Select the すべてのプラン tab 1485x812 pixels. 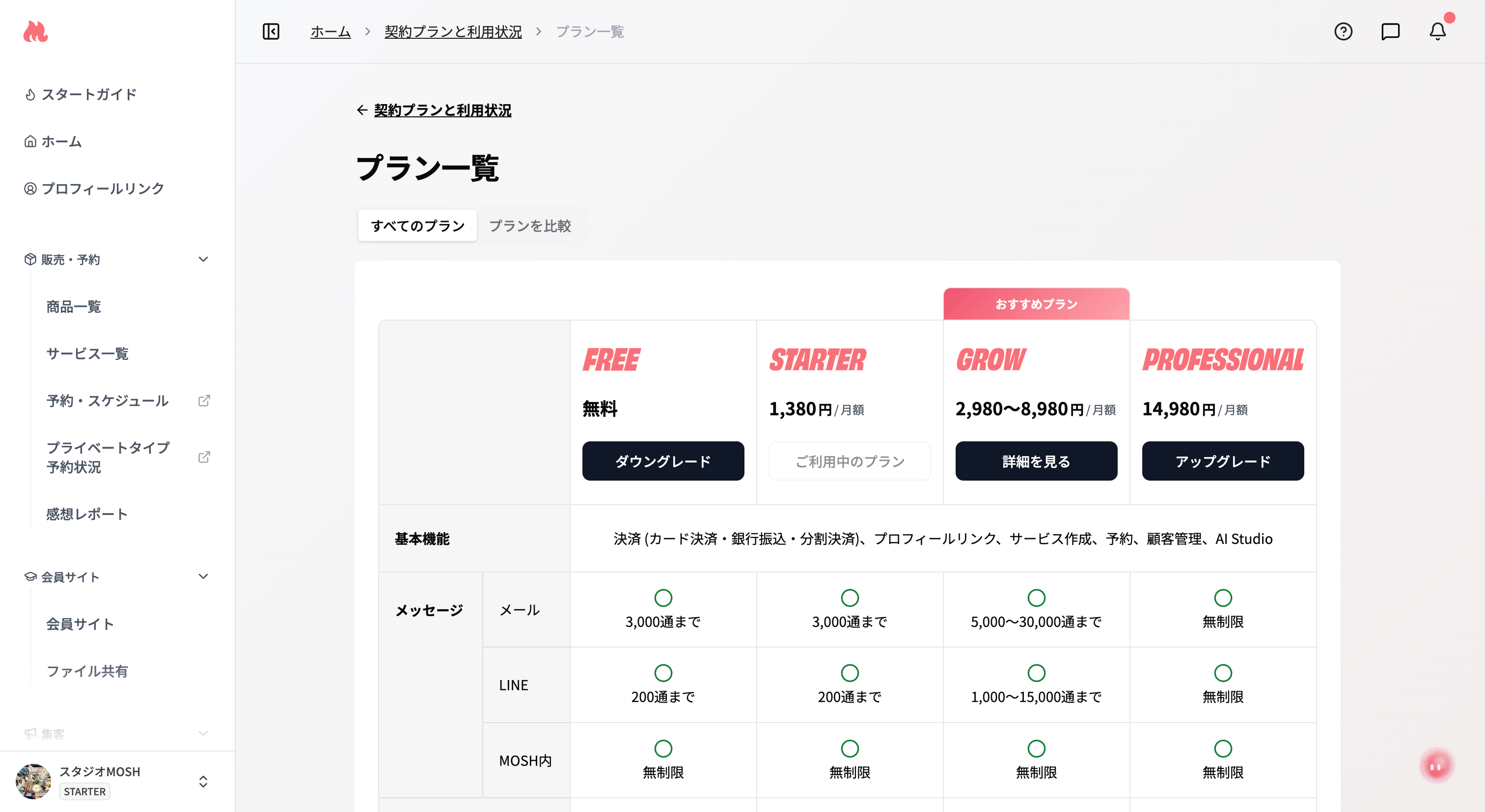(x=417, y=225)
